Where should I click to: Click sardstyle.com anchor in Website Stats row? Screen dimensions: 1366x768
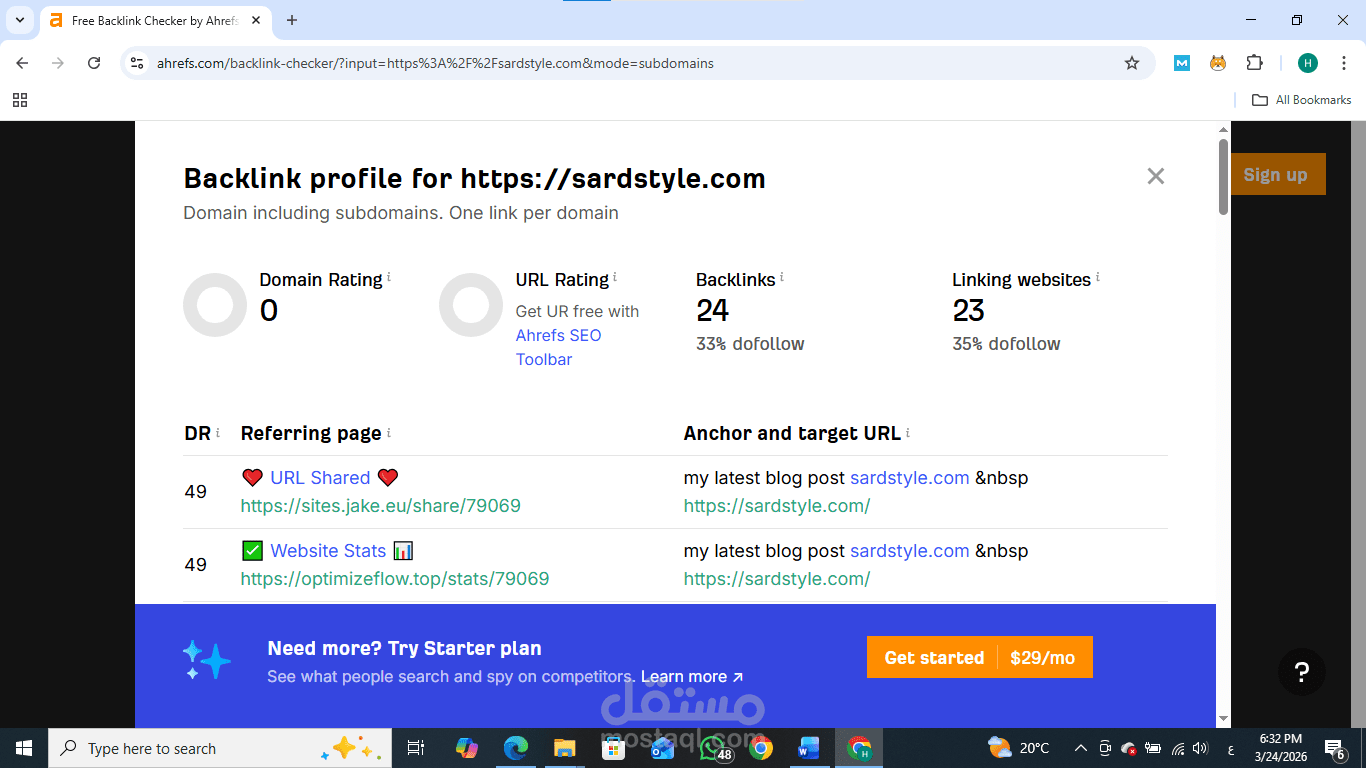[909, 551]
